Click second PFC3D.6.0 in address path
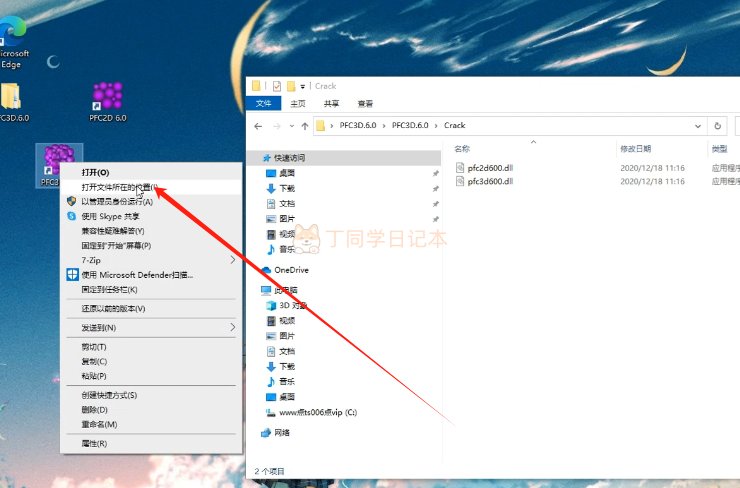Image resolution: width=740 pixels, height=488 pixels. [410, 126]
